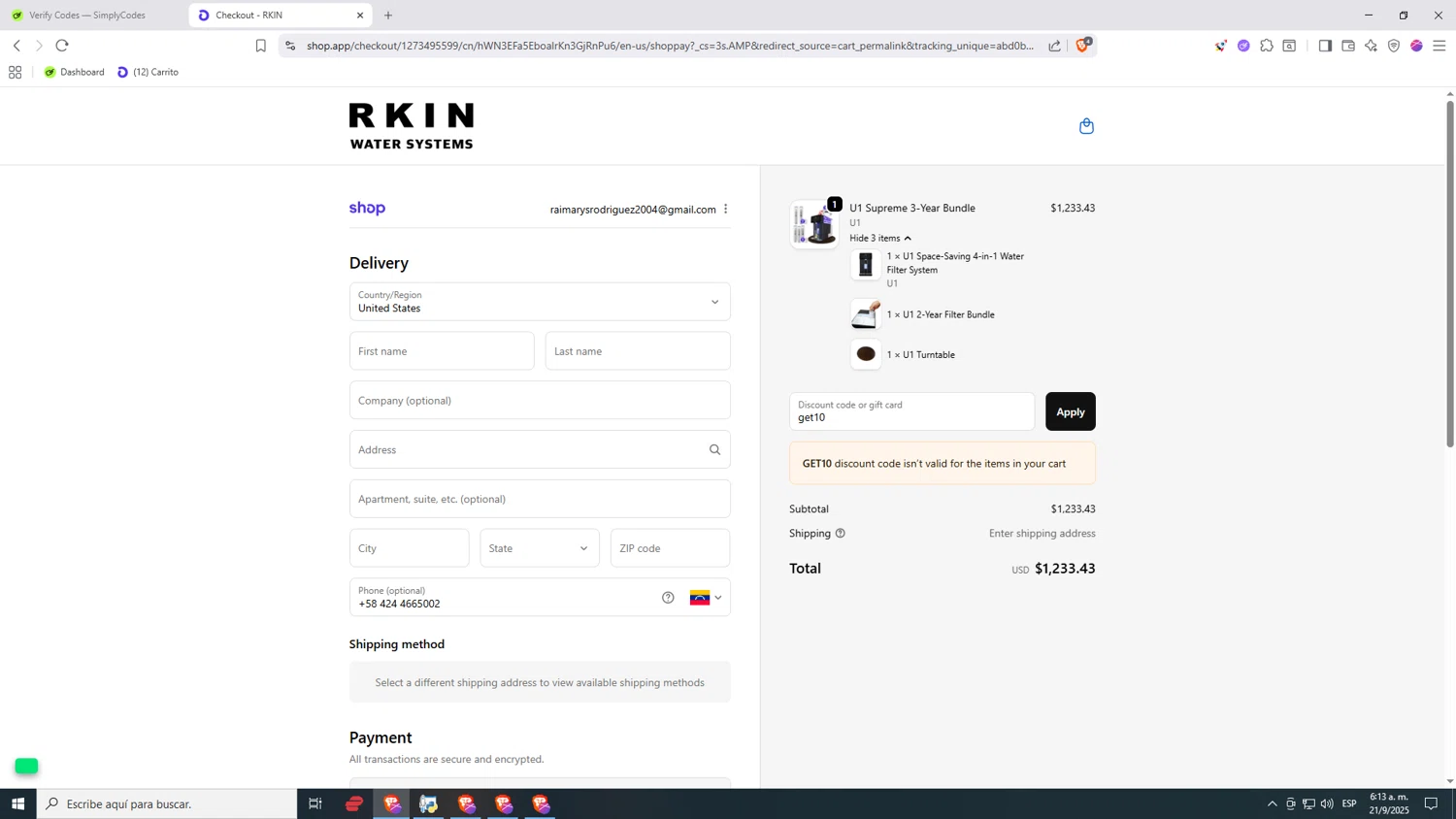Open Brave Wallet icon
Screen dimensions: 1456x819
pyautogui.click(x=1348, y=46)
